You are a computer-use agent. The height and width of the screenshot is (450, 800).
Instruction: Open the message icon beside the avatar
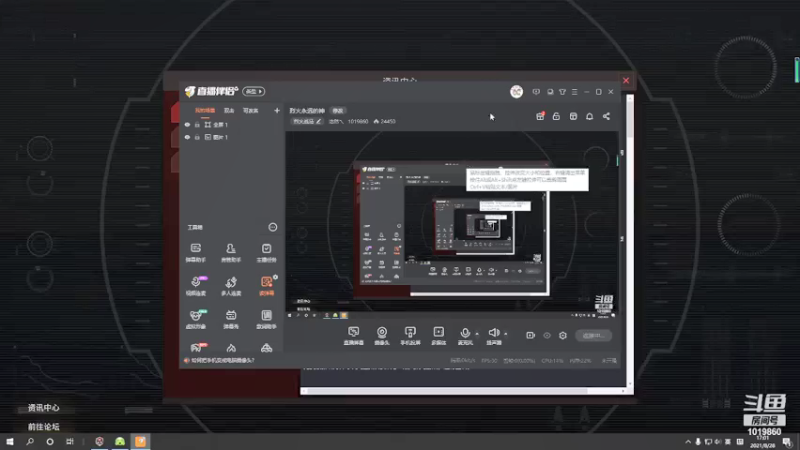tap(536, 92)
